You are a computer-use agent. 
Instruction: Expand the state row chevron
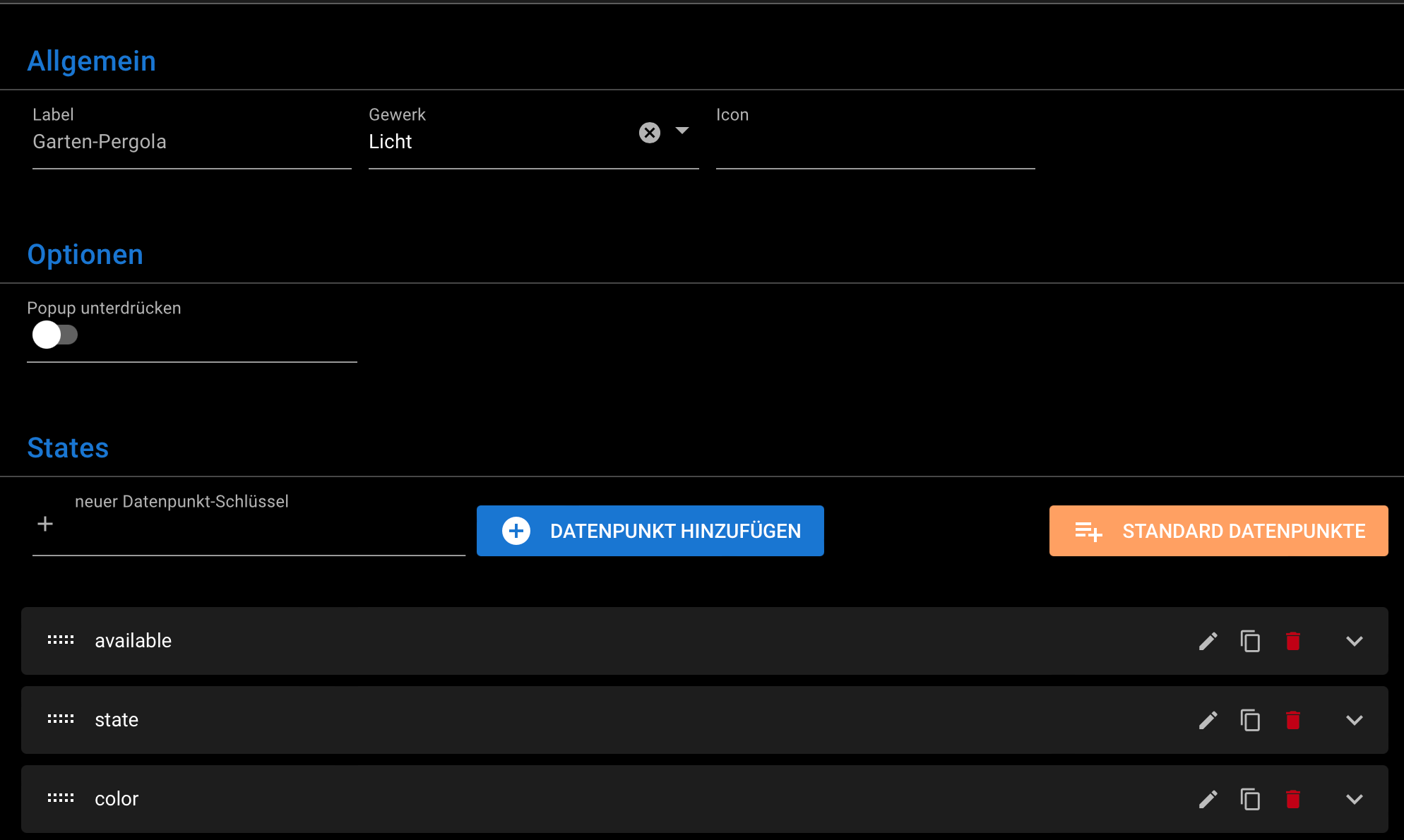(x=1354, y=720)
